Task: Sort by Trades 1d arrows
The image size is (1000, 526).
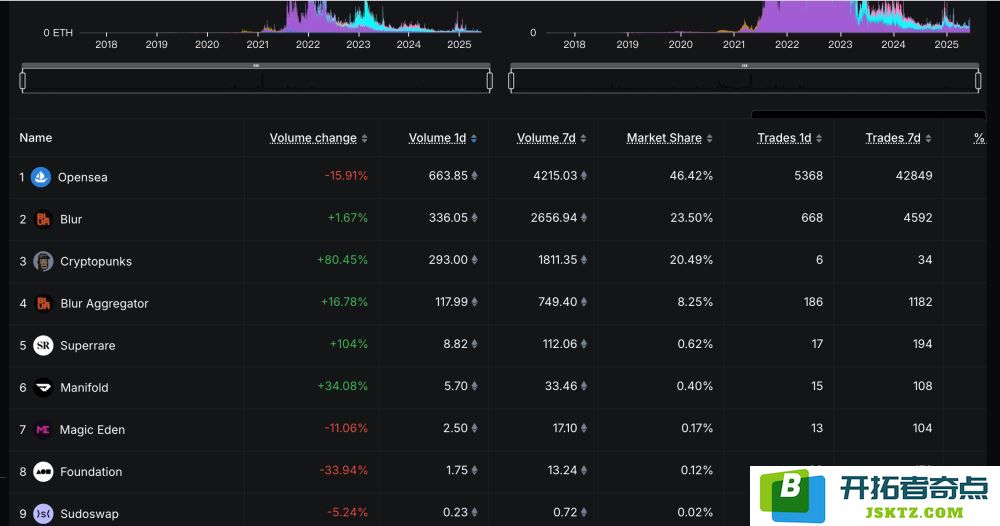Action: (819, 138)
